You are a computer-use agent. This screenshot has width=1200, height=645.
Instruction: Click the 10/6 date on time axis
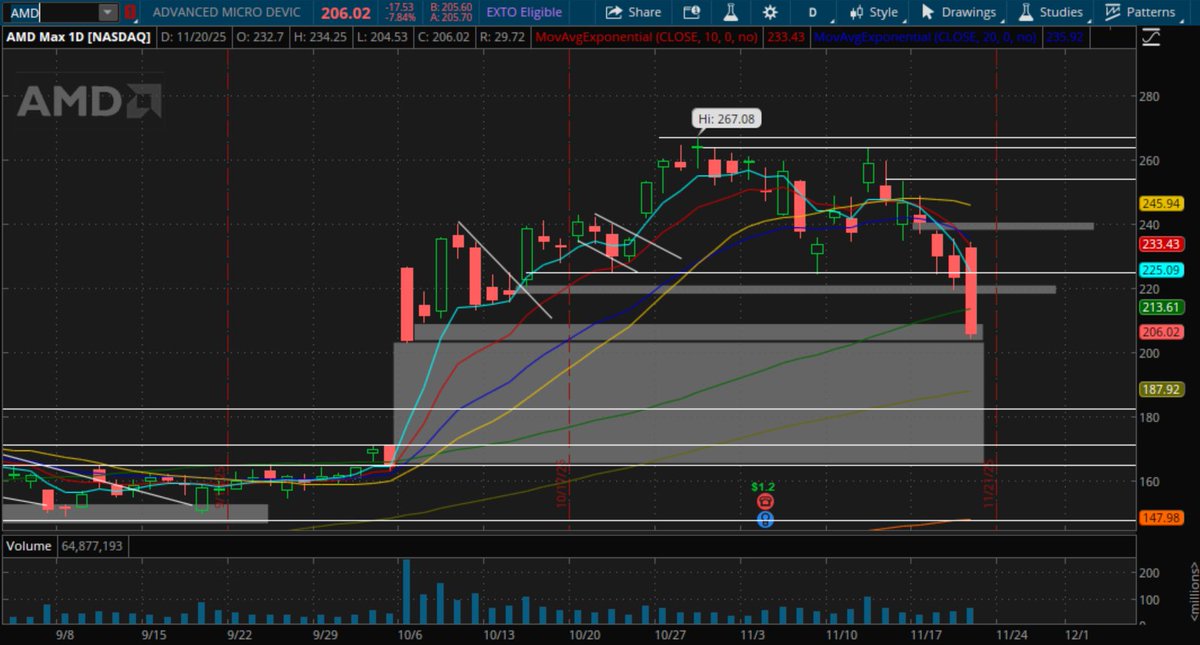(x=411, y=634)
